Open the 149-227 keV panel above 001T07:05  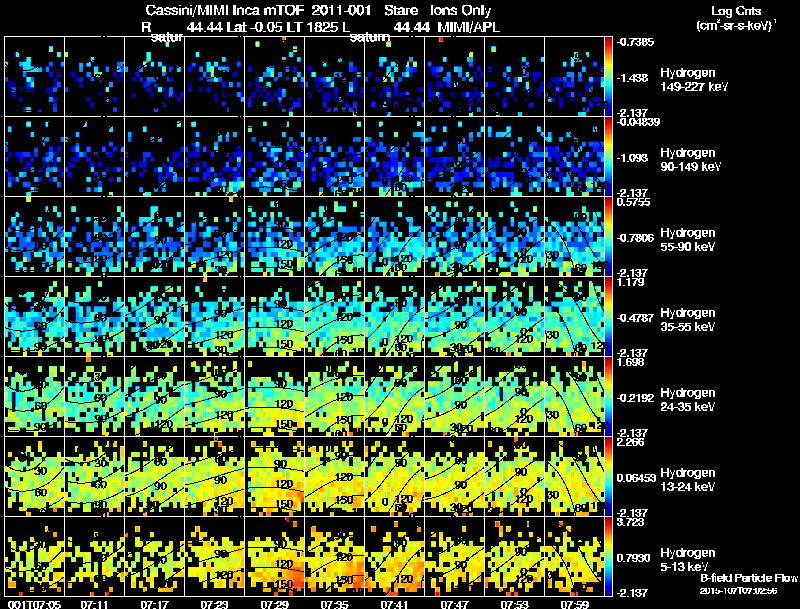34,76
